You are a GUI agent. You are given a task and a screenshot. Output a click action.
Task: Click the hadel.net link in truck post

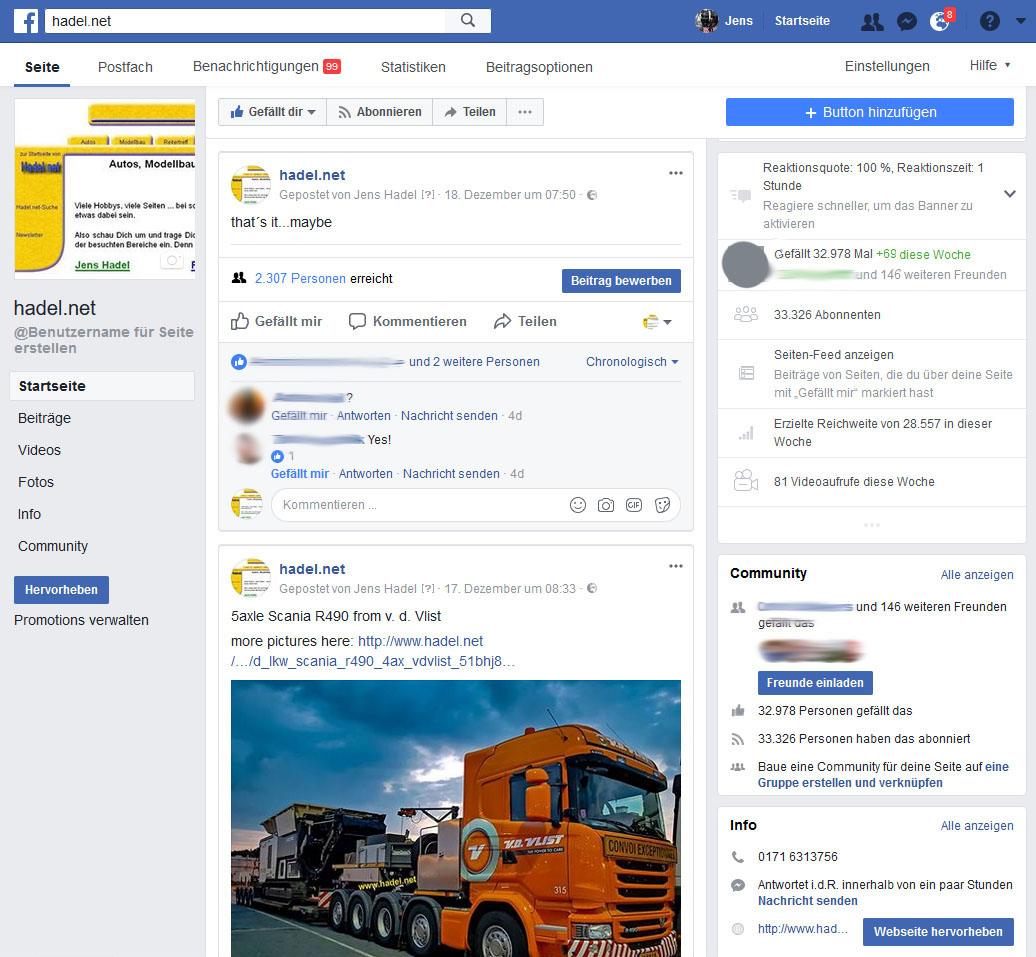coord(373,651)
